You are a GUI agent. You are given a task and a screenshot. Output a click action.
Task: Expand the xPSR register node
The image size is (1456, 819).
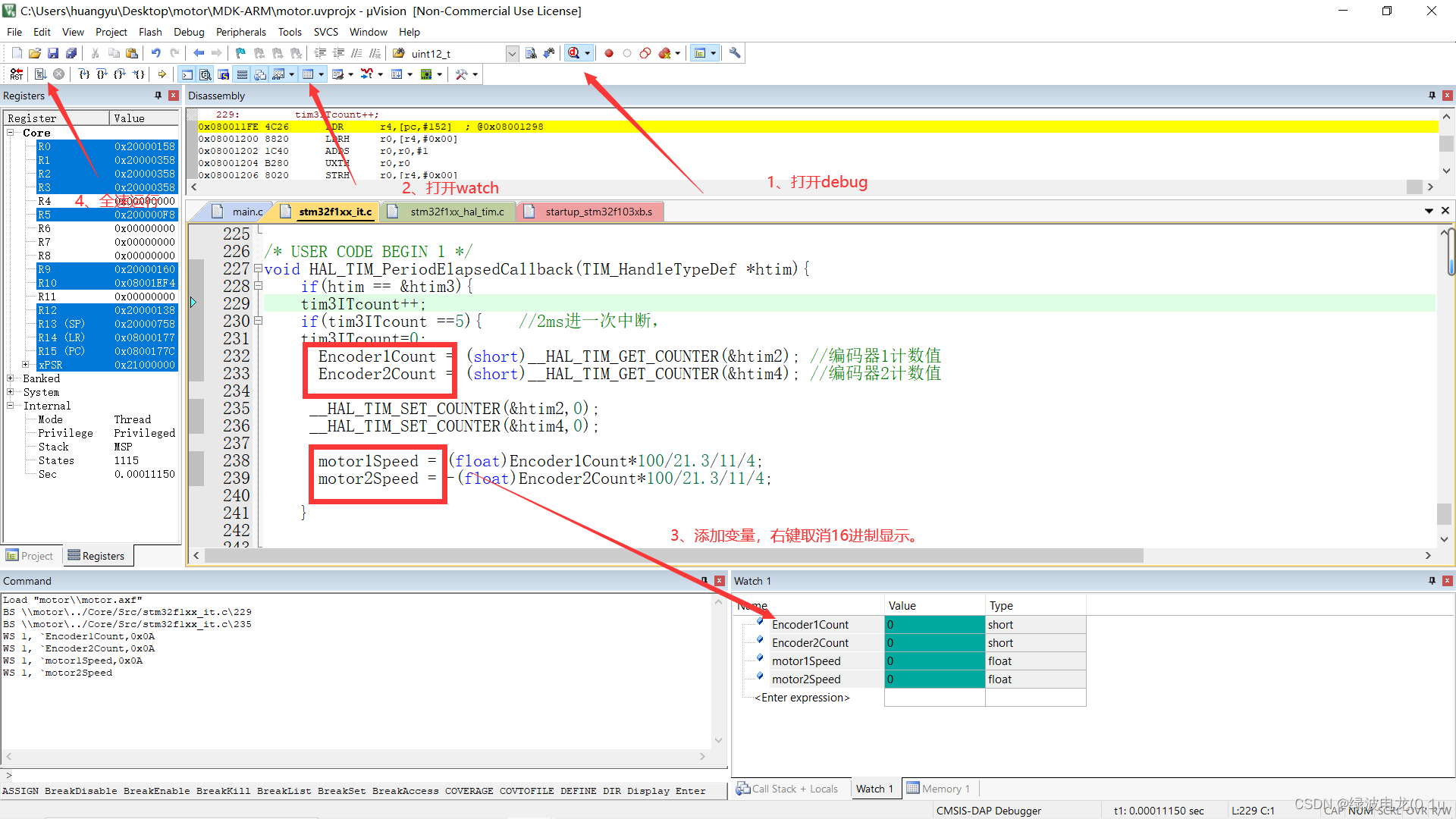(x=26, y=365)
